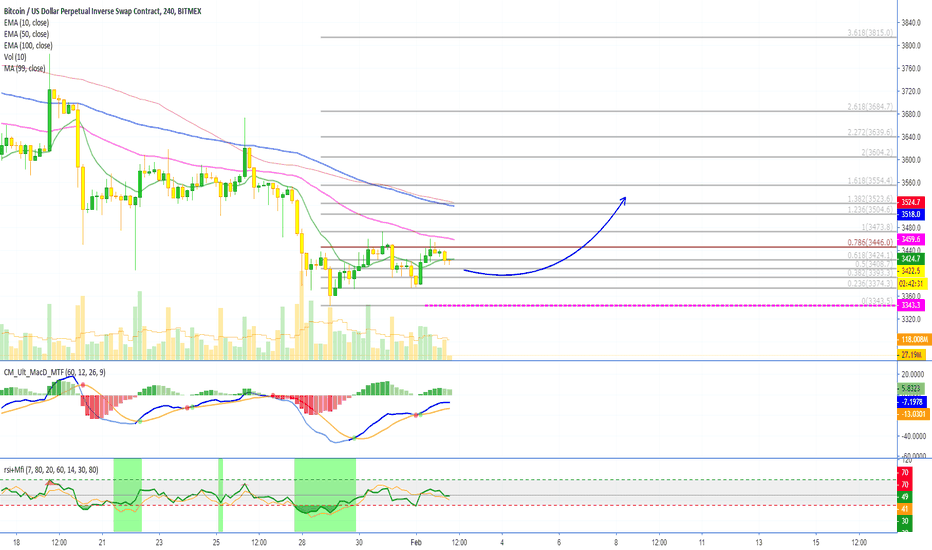Click 3760.0 on the price axis
932x550 pixels.
tap(911, 68)
